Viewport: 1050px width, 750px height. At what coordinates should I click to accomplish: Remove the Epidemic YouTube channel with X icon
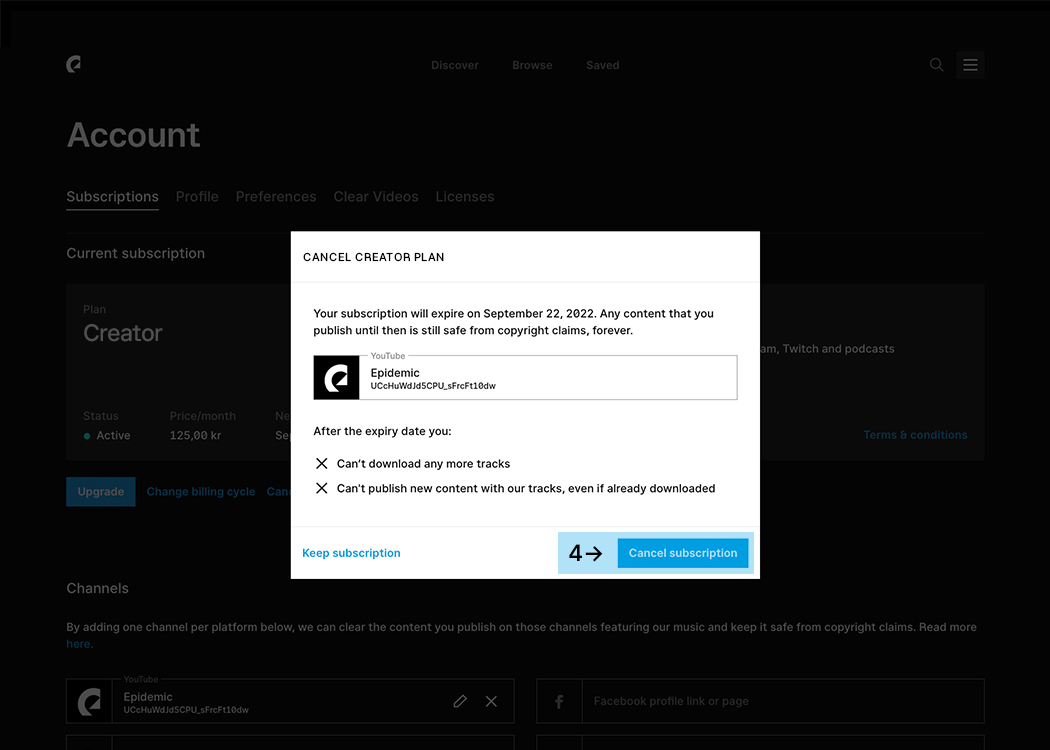(492, 701)
